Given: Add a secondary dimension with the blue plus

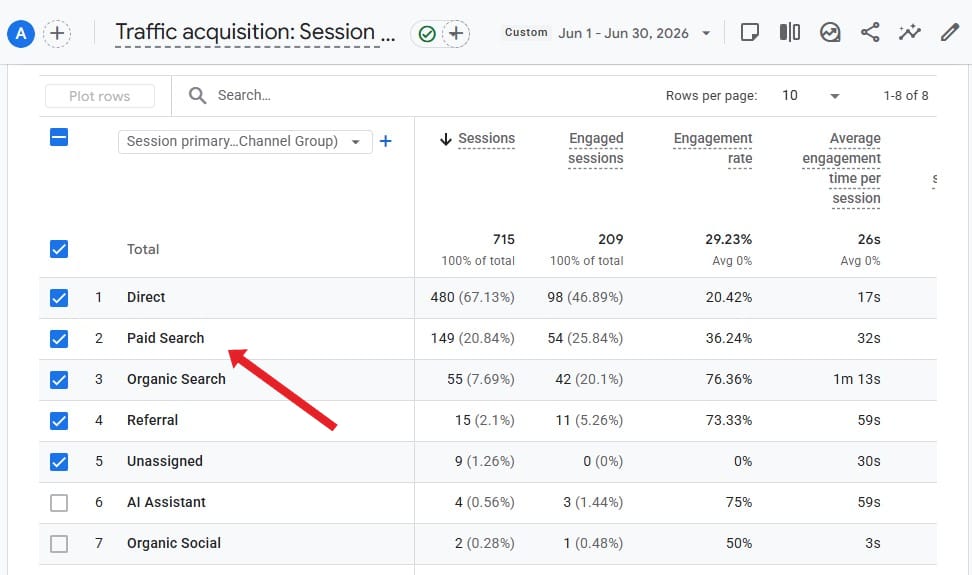Looking at the screenshot, I should (386, 141).
